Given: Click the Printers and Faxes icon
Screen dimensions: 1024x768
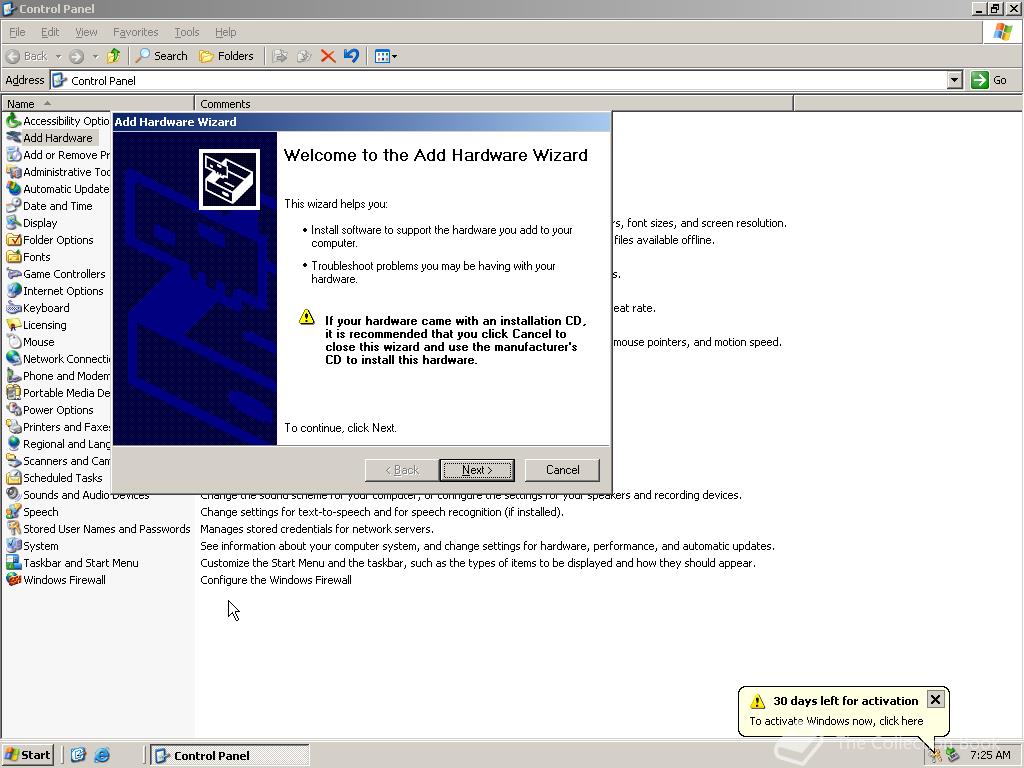Looking at the screenshot, I should (13, 426).
